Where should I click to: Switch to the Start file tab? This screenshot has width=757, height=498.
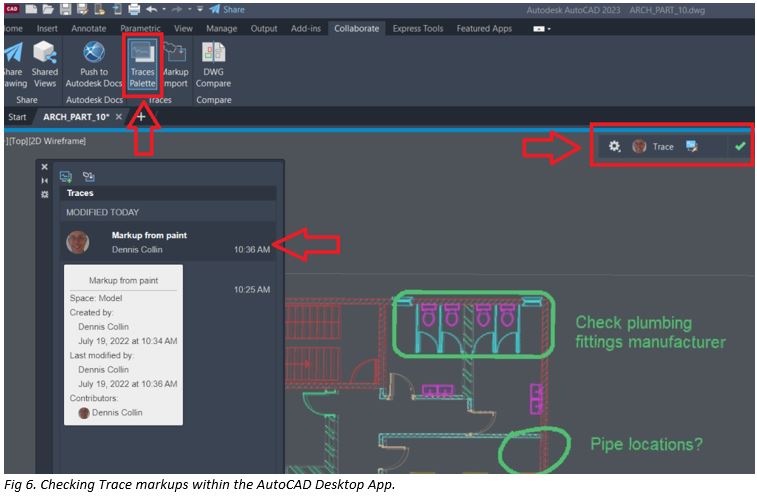[17, 117]
